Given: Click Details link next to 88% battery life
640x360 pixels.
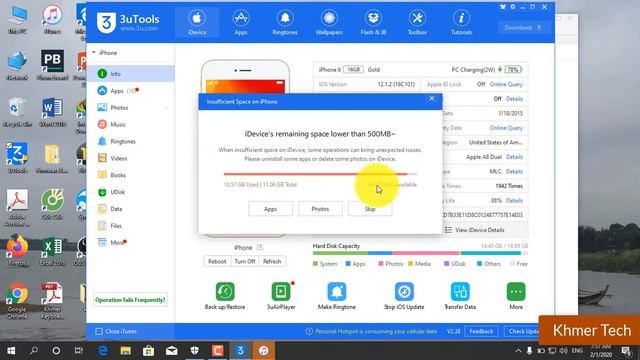Looking at the screenshot, I should pyautogui.click(x=514, y=200).
